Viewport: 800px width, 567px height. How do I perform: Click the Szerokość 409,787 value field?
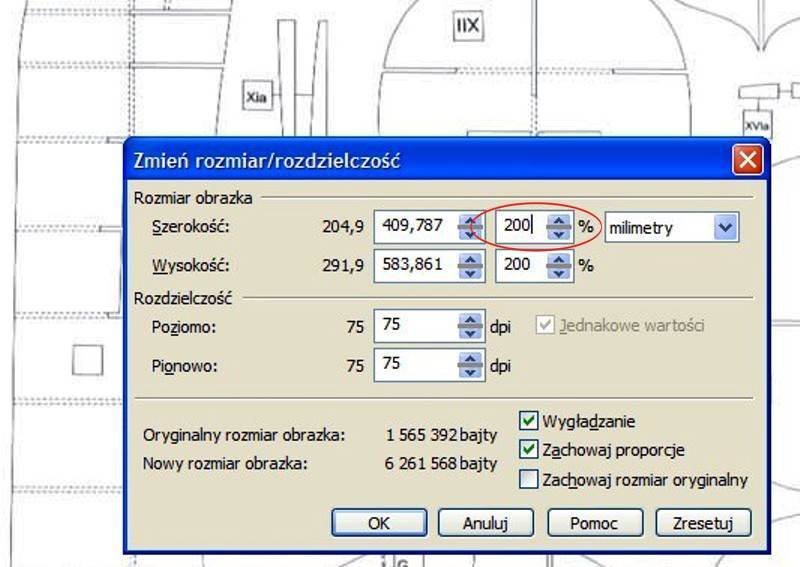(413, 227)
